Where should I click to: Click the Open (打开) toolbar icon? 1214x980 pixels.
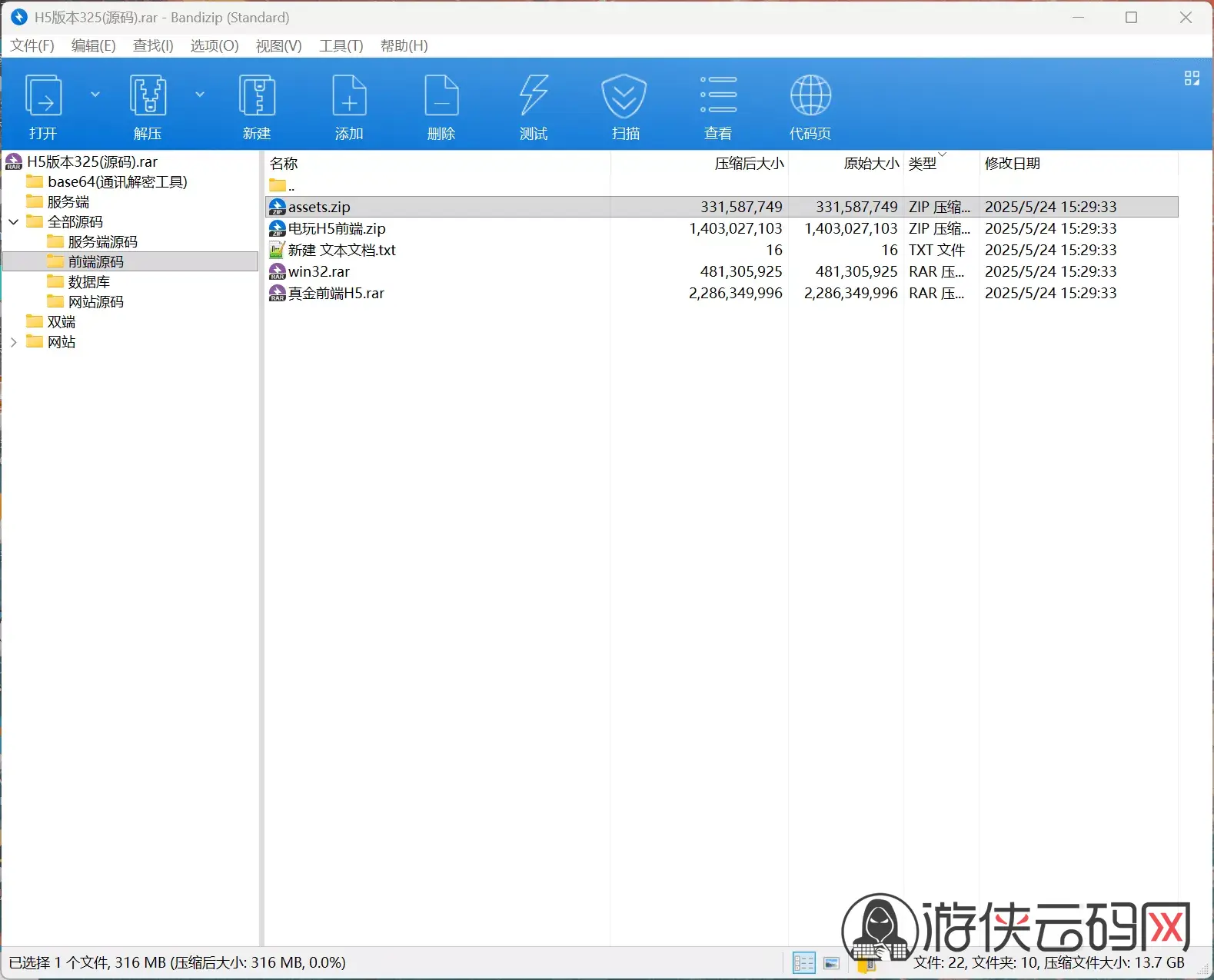(43, 96)
